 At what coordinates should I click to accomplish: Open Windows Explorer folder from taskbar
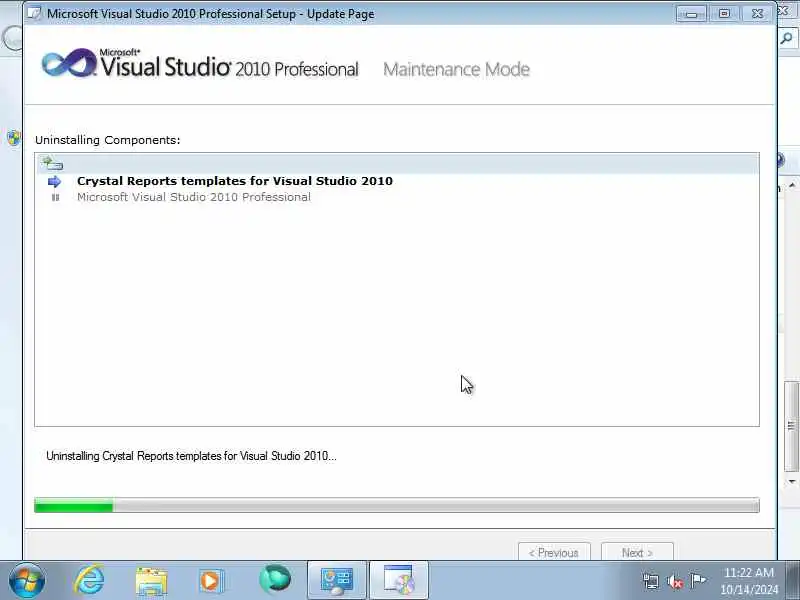pyautogui.click(x=152, y=581)
